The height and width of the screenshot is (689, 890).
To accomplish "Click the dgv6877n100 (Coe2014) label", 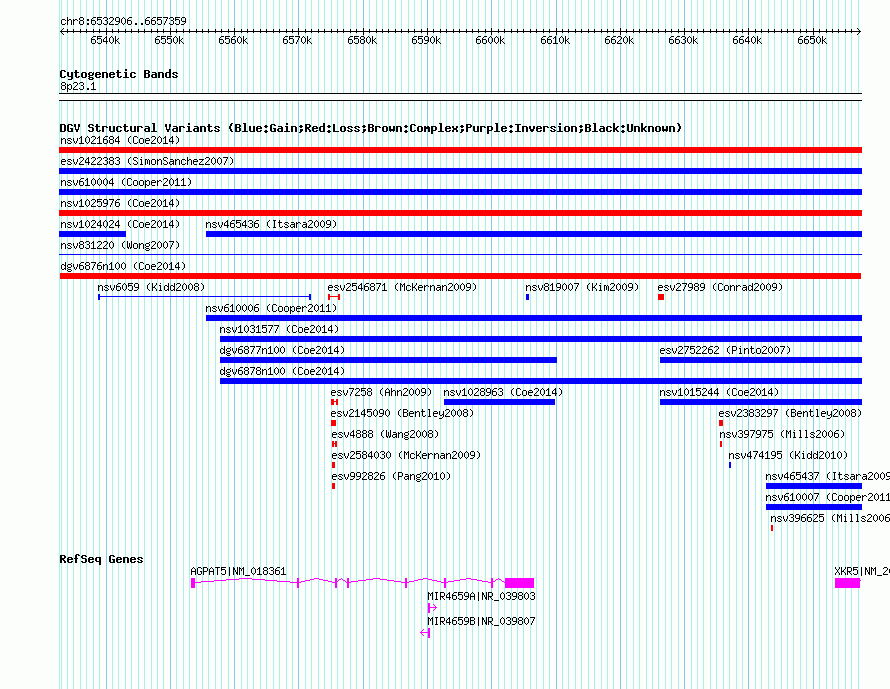I will (x=282, y=350).
